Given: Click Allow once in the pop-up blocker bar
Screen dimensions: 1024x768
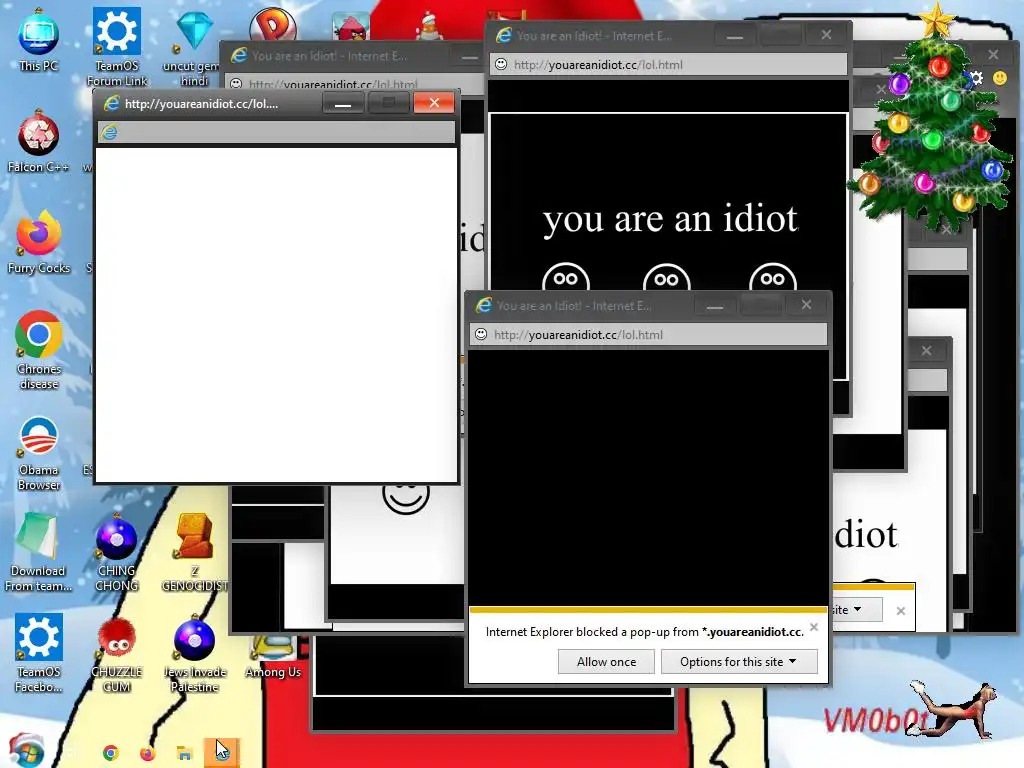Looking at the screenshot, I should click(x=606, y=662).
